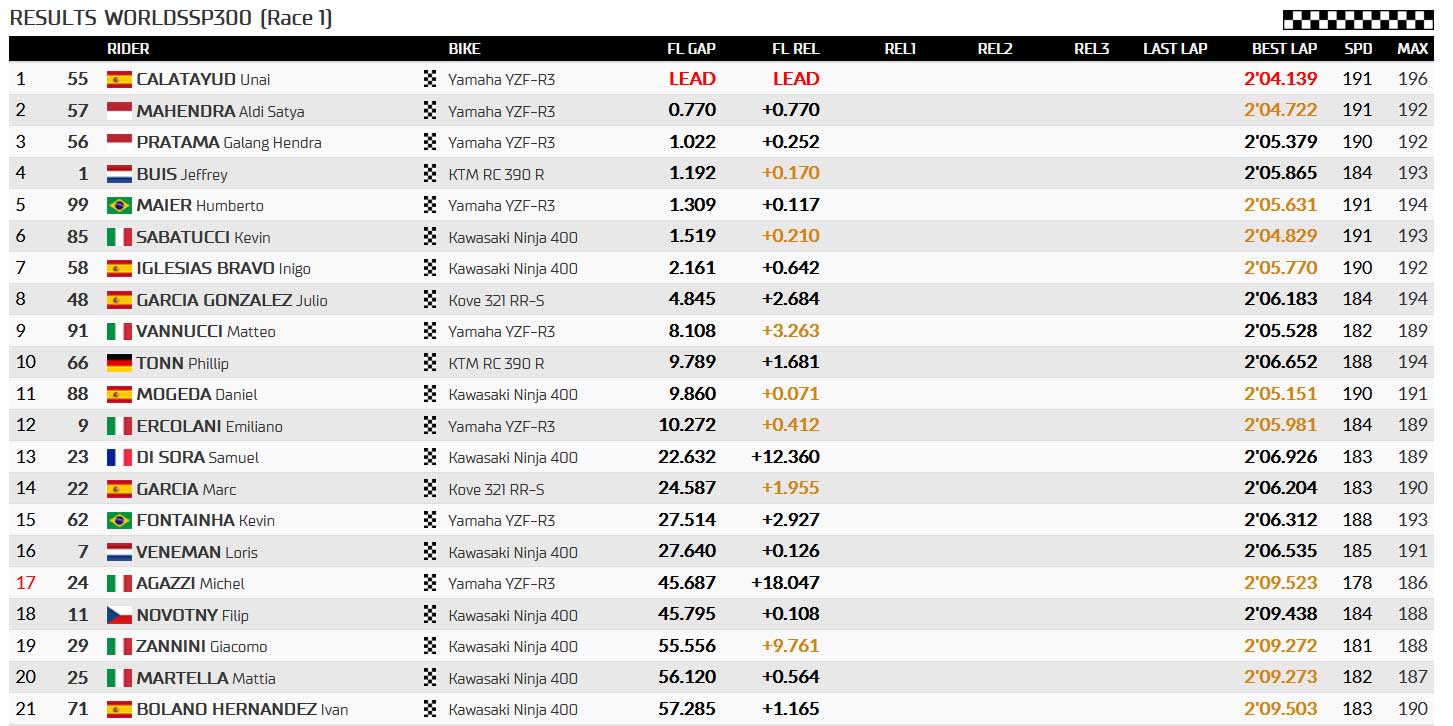Screen dimensions: 1453x726
Task: Click the checkered flag icon in VENEMAN row
Action: point(430,552)
